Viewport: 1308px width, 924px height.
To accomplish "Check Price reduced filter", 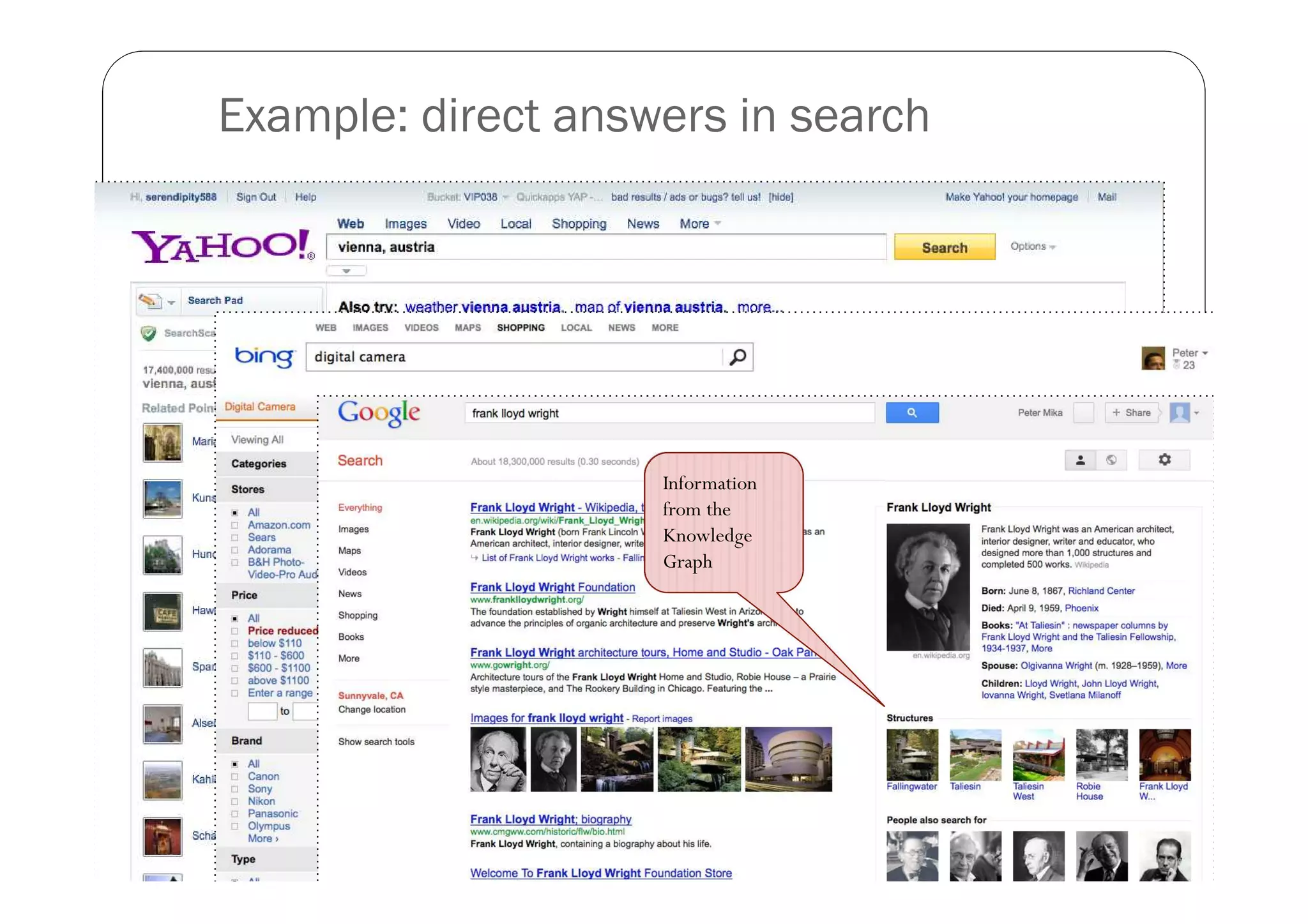I will coord(235,631).
